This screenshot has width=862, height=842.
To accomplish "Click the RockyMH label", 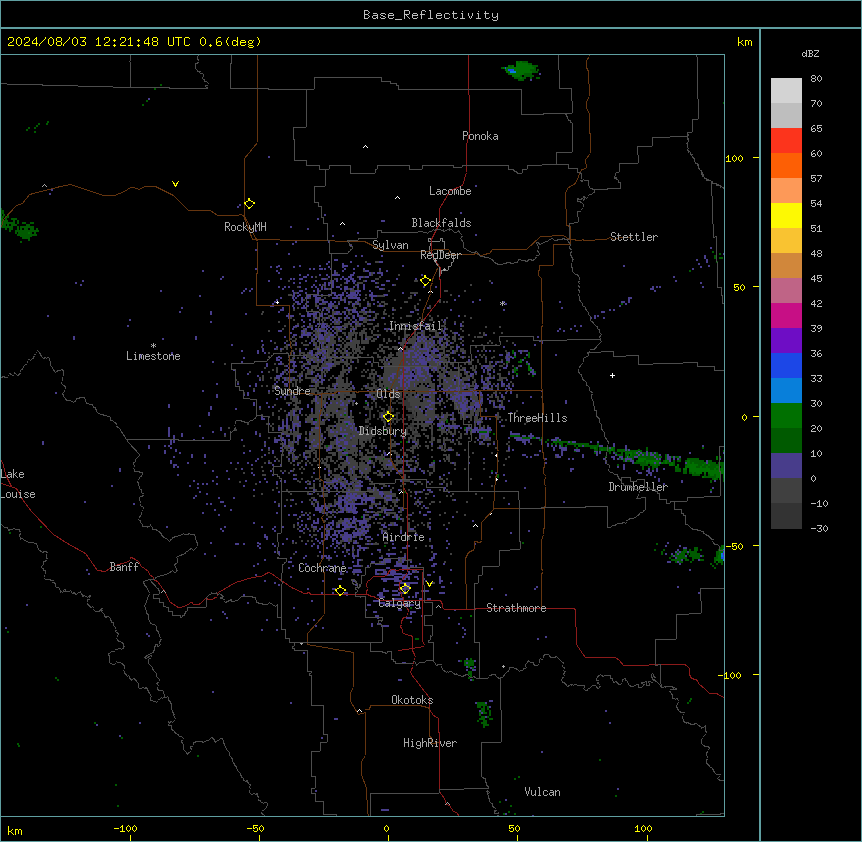I will coord(245,227).
